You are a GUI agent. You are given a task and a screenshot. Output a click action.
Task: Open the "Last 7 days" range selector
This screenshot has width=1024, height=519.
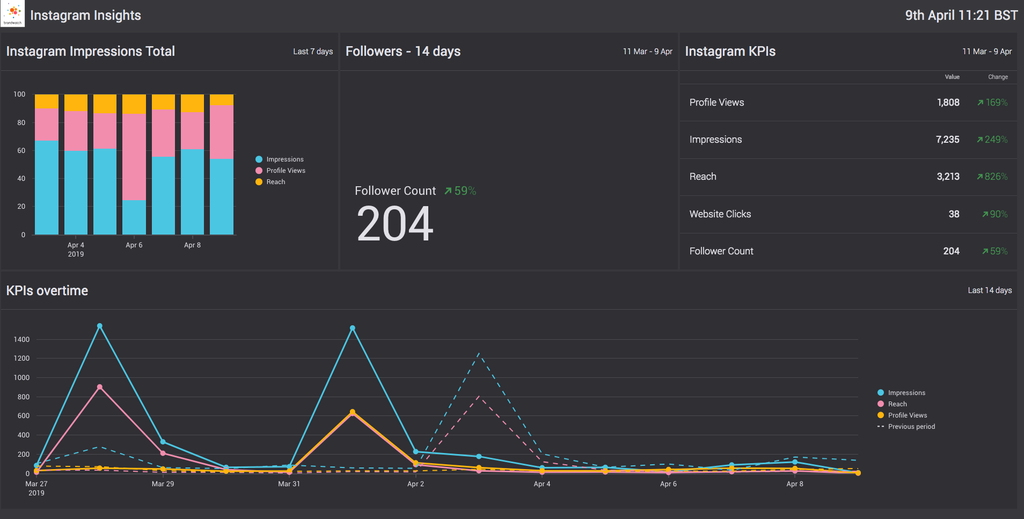tap(312, 52)
